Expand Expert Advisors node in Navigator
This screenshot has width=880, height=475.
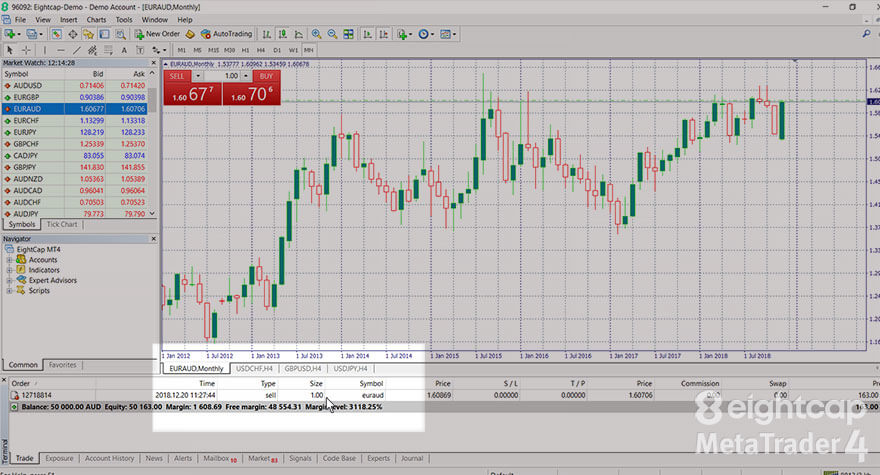[9, 280]
